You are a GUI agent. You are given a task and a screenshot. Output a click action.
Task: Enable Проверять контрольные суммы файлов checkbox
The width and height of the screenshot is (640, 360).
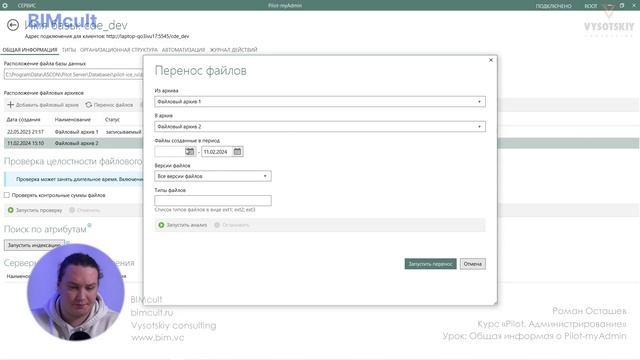tap(7, 195)
